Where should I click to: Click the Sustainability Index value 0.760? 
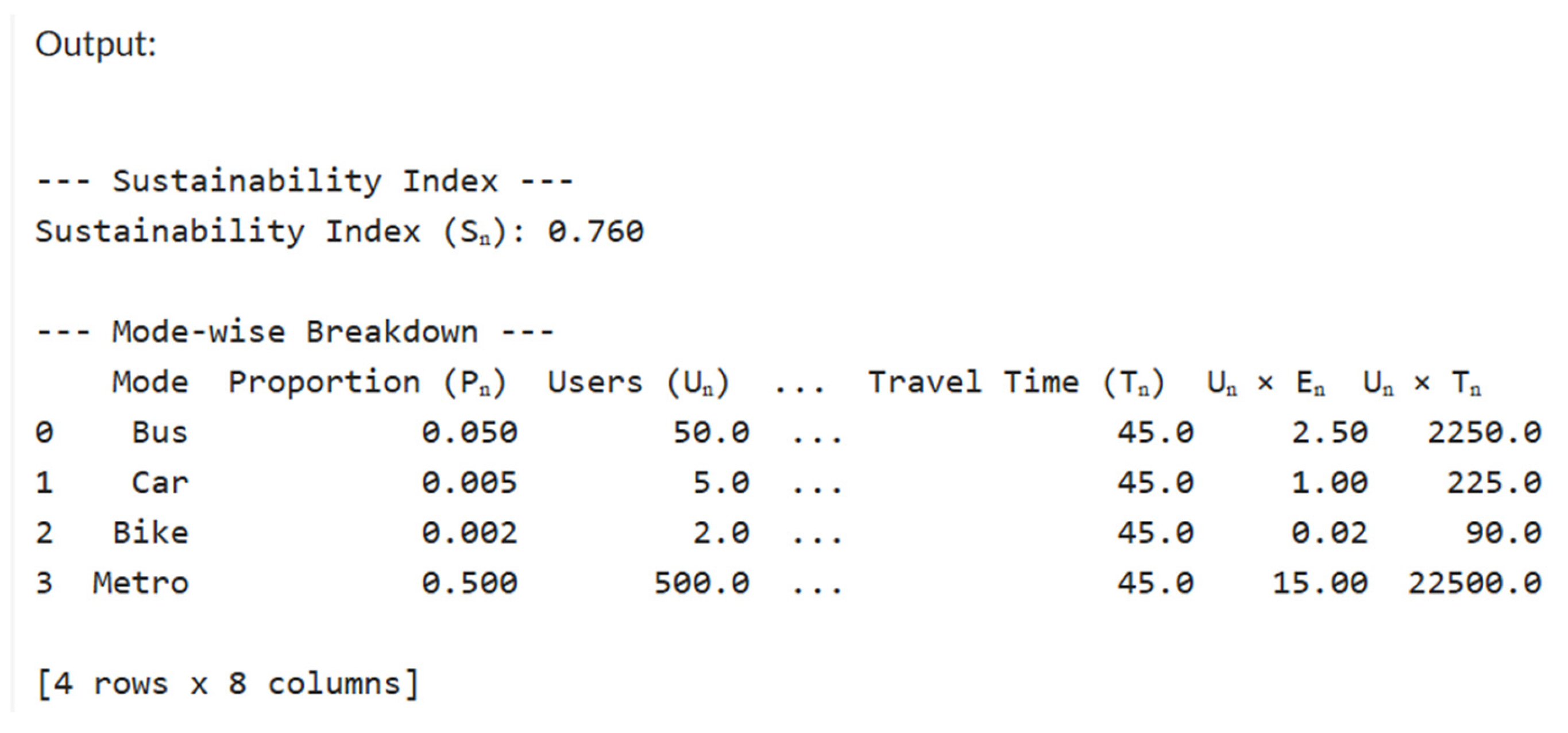tap(596, 232)
